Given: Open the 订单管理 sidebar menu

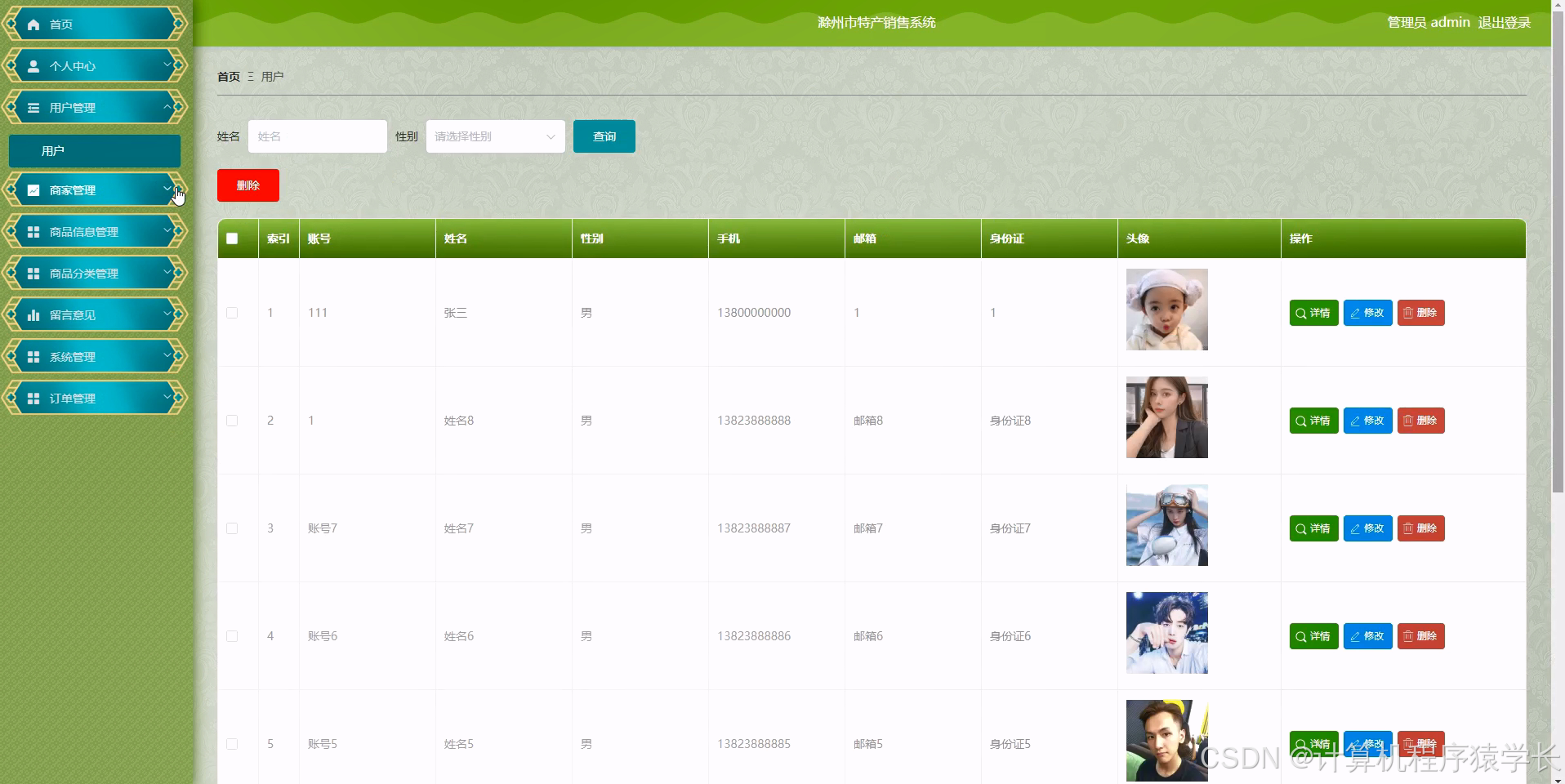Looking at the screenshot, I should click(95, 399).
